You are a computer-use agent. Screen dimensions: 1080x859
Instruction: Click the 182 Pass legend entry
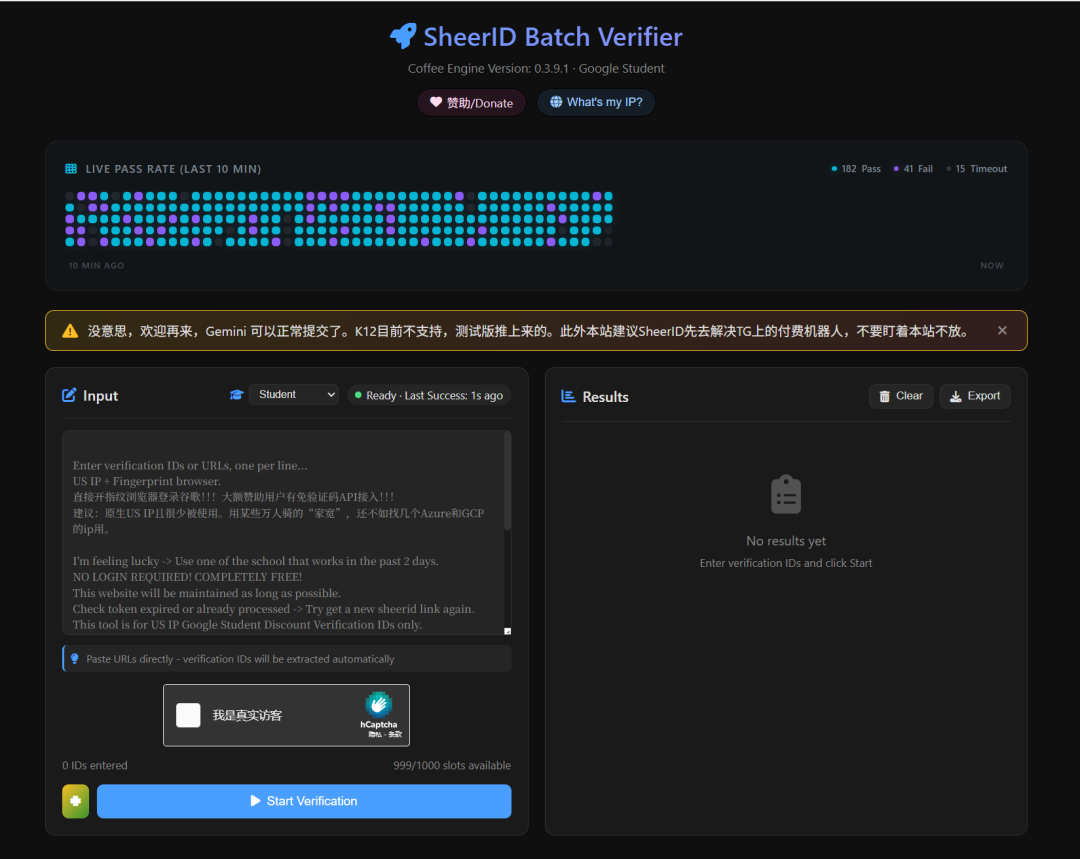(x=856, y=169)
